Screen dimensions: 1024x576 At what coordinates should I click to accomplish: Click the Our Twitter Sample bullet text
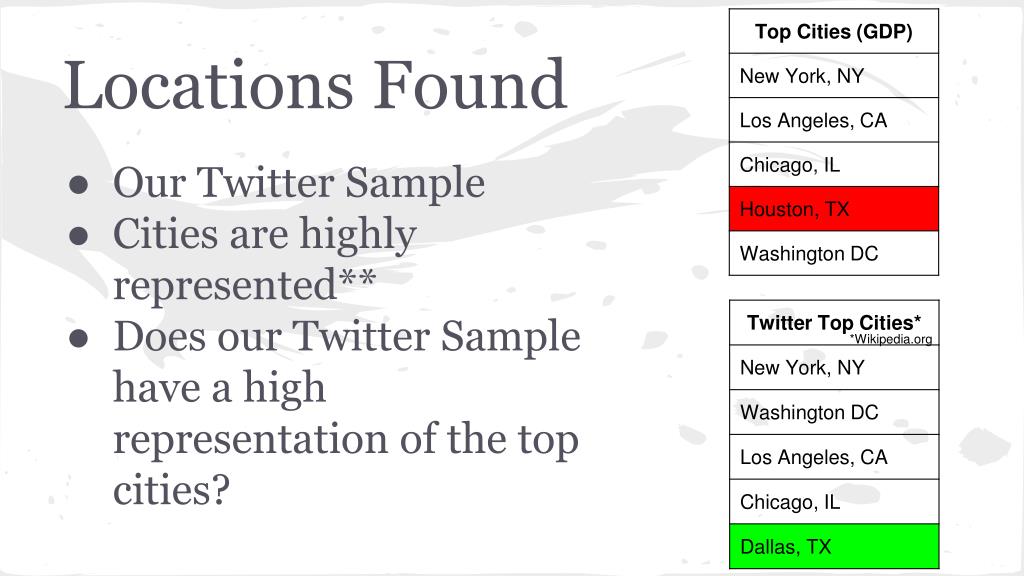[x=299, y=182]
